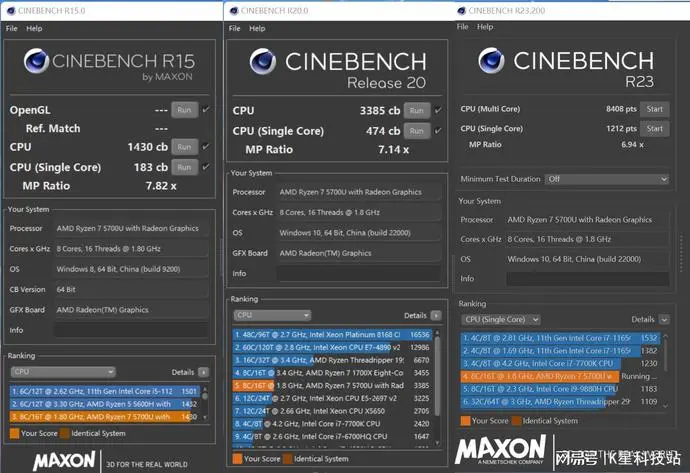Click the Info field in R15 window
Image resolution: width=690 pixels, height=473 pixels.
pos(131,330)
